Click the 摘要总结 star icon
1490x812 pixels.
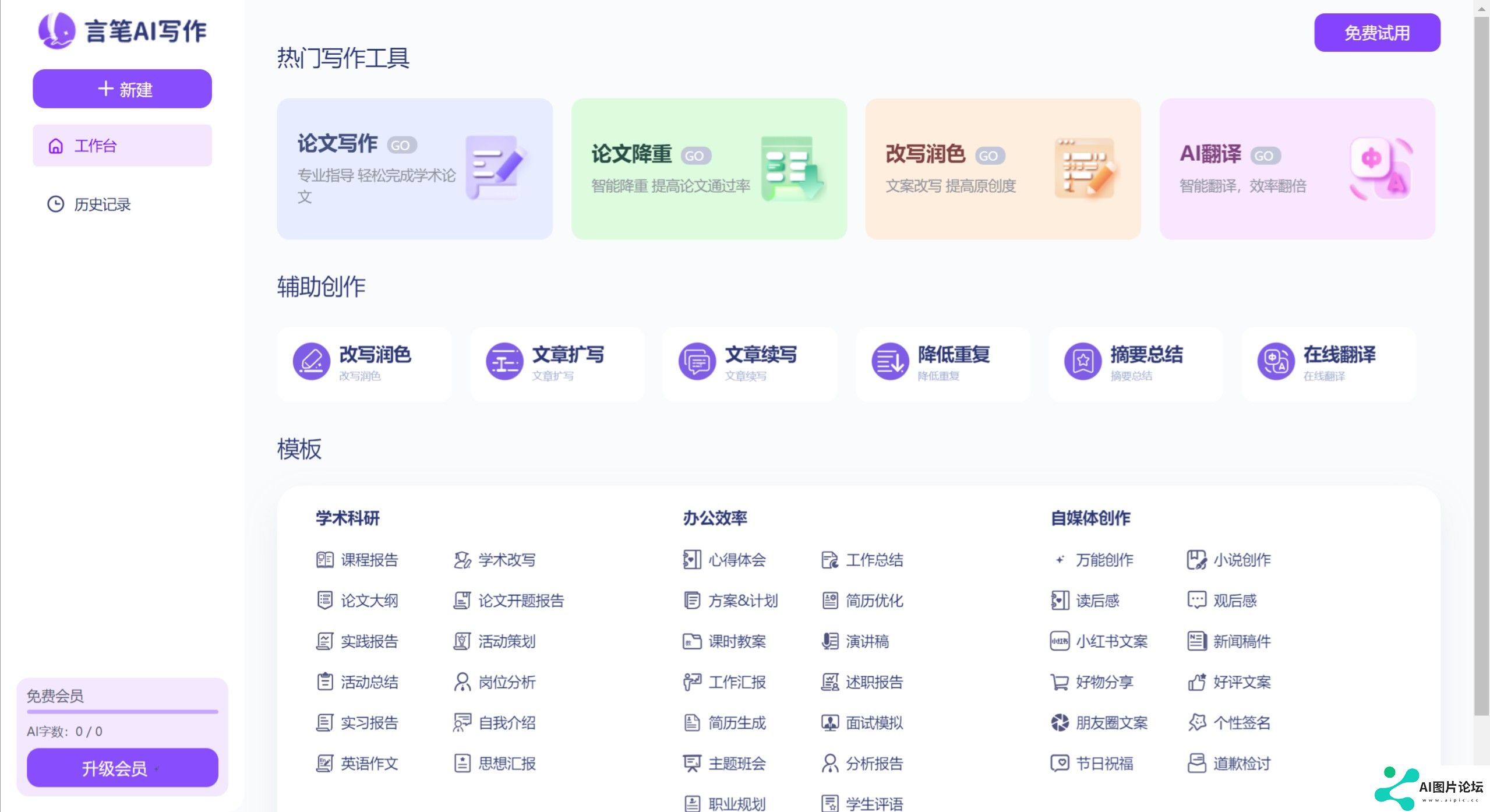tap(1083, 361)
